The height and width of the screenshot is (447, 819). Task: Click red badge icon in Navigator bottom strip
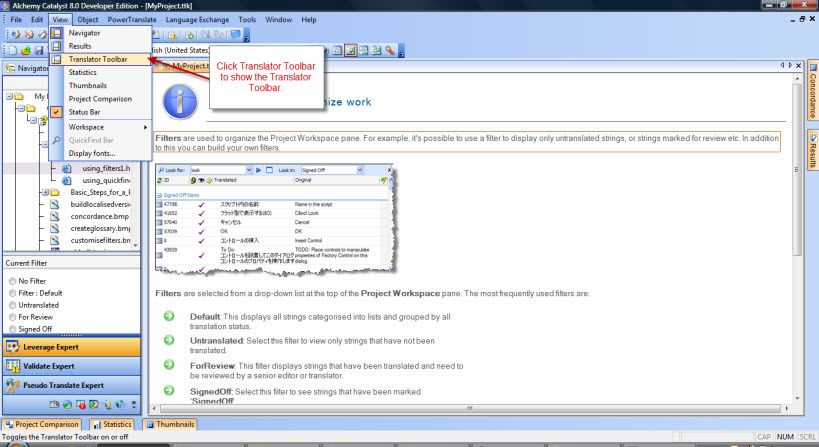coord(80,404)
